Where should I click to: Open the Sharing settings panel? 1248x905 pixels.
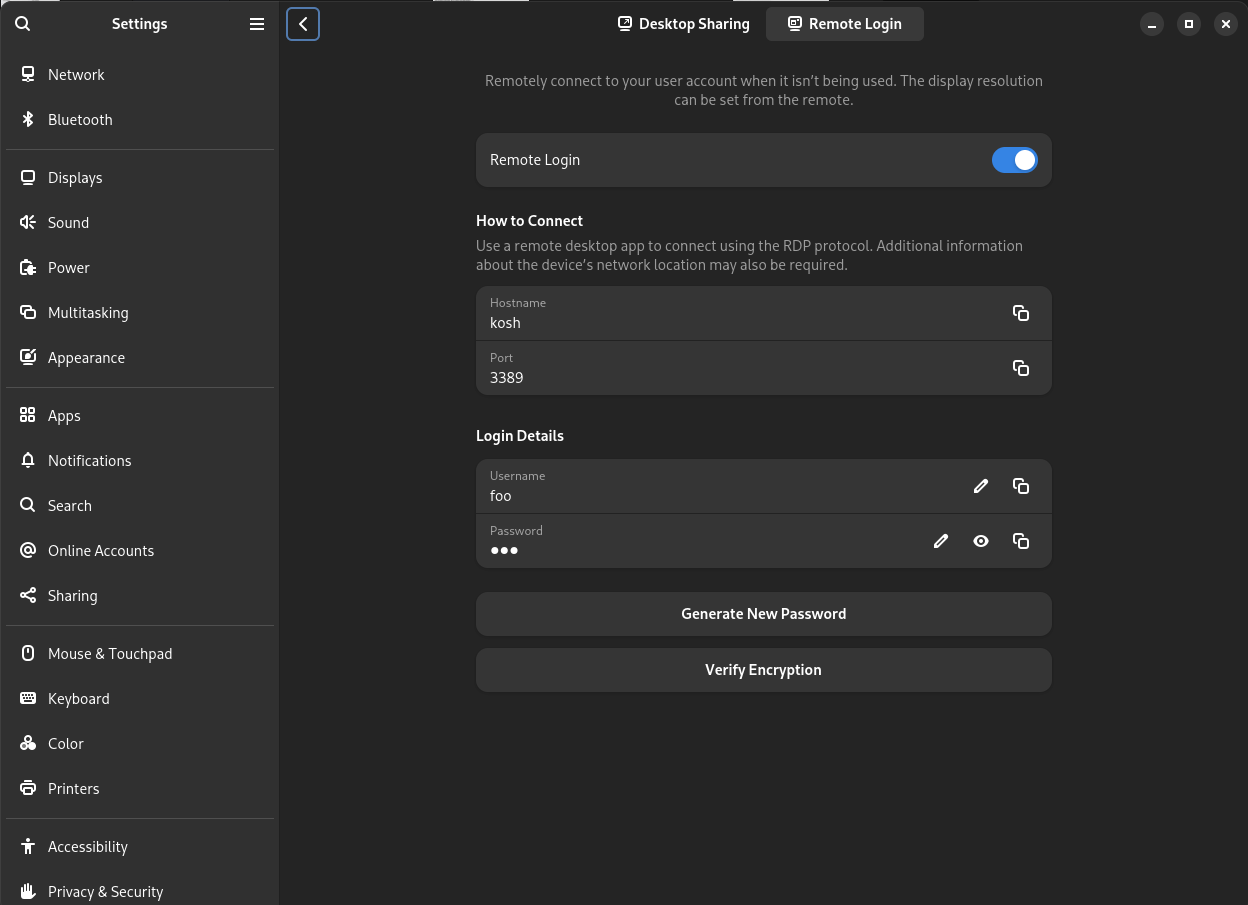click(x=72, y=596)
